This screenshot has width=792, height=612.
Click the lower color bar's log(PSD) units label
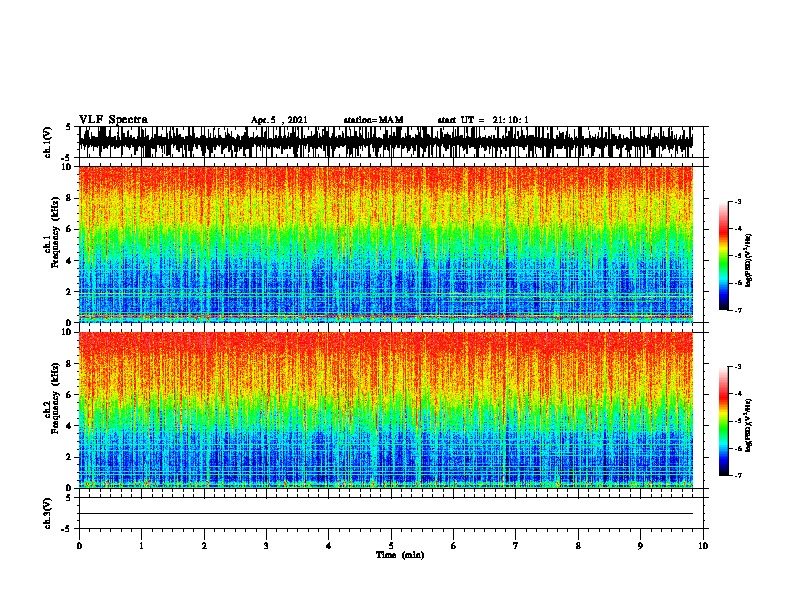(x=749, y=426)
